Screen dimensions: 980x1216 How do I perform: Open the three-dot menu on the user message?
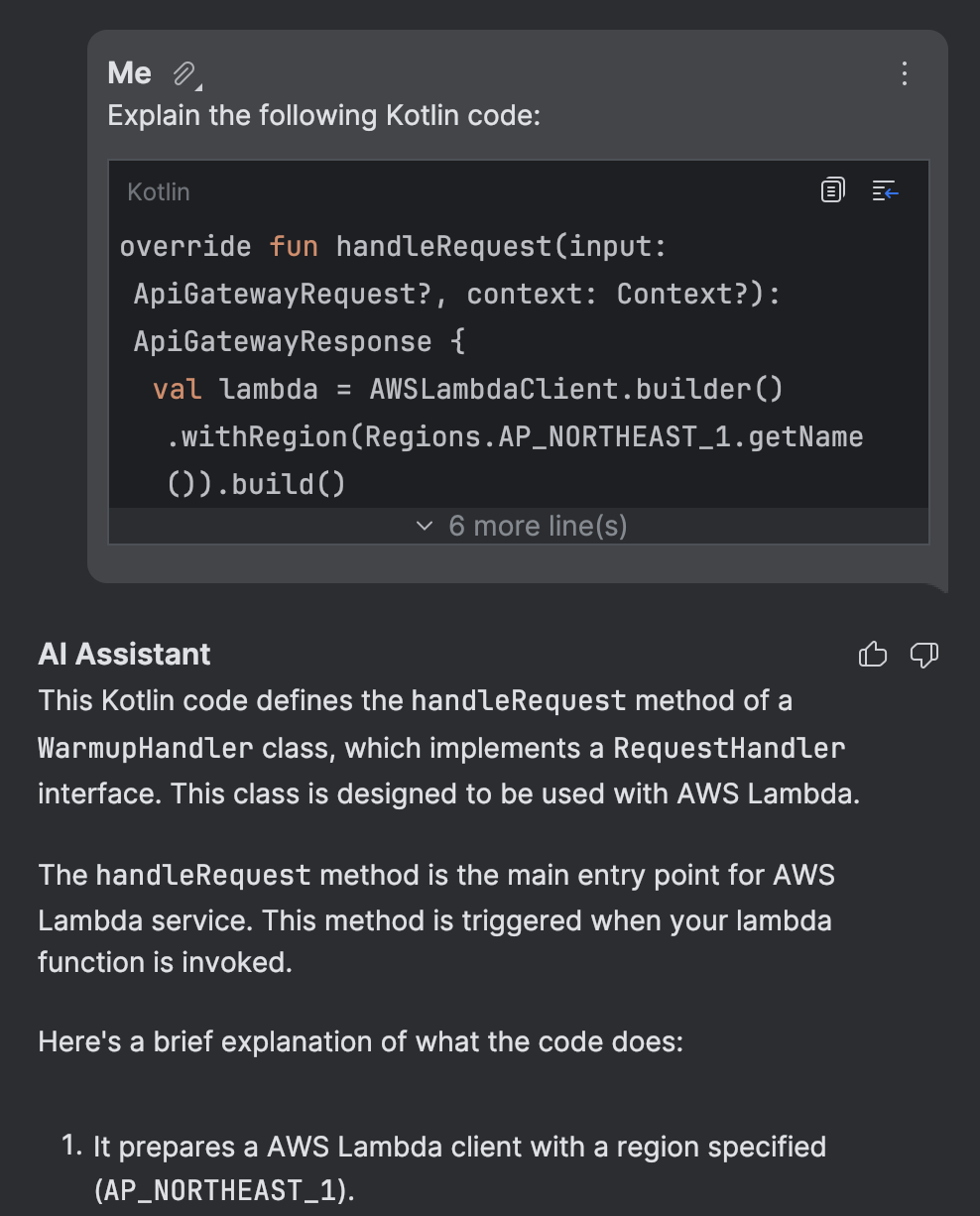[904, 73]
